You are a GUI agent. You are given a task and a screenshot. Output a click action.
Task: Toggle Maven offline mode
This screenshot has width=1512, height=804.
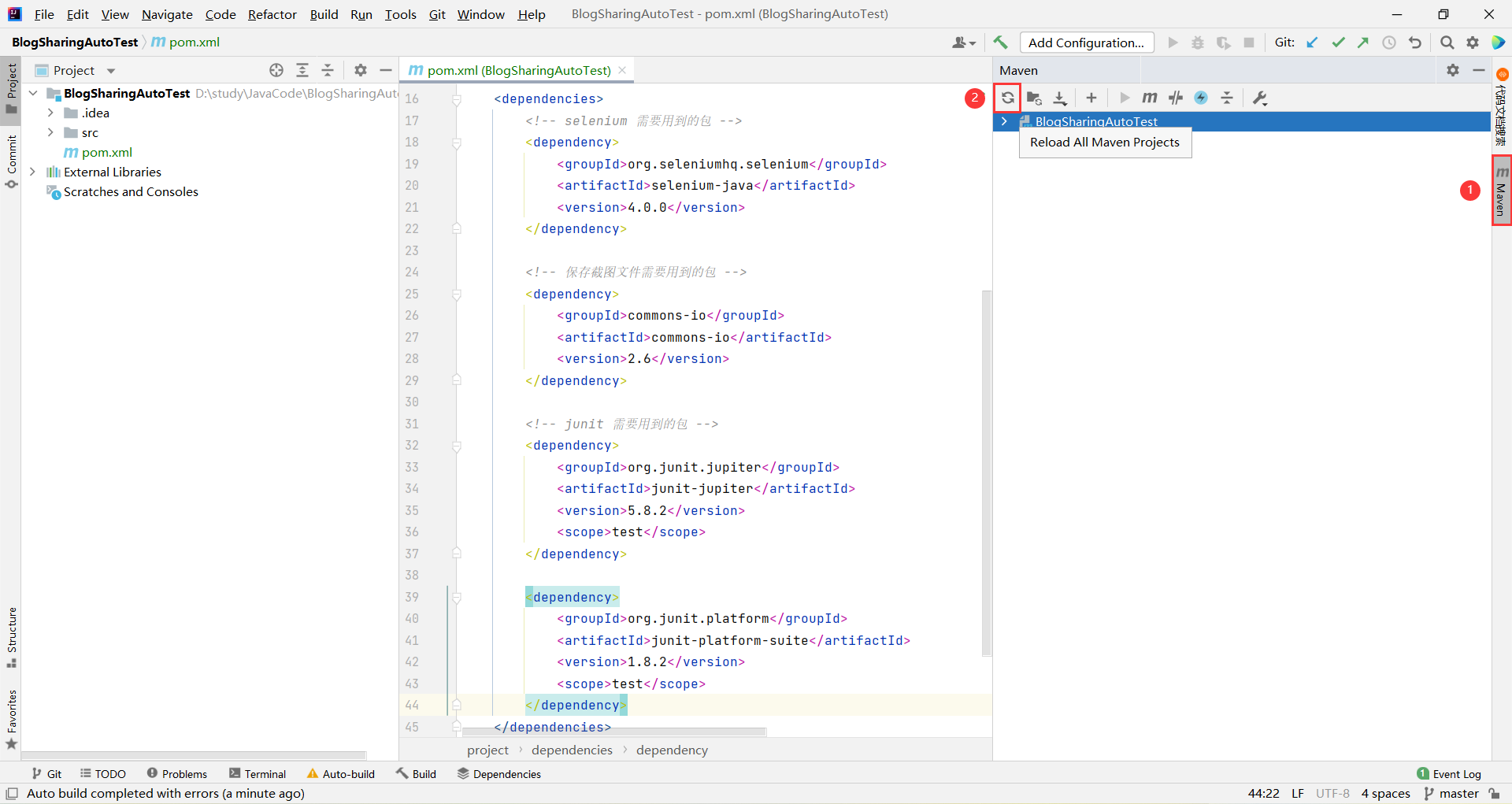(x=1176, y=98)
